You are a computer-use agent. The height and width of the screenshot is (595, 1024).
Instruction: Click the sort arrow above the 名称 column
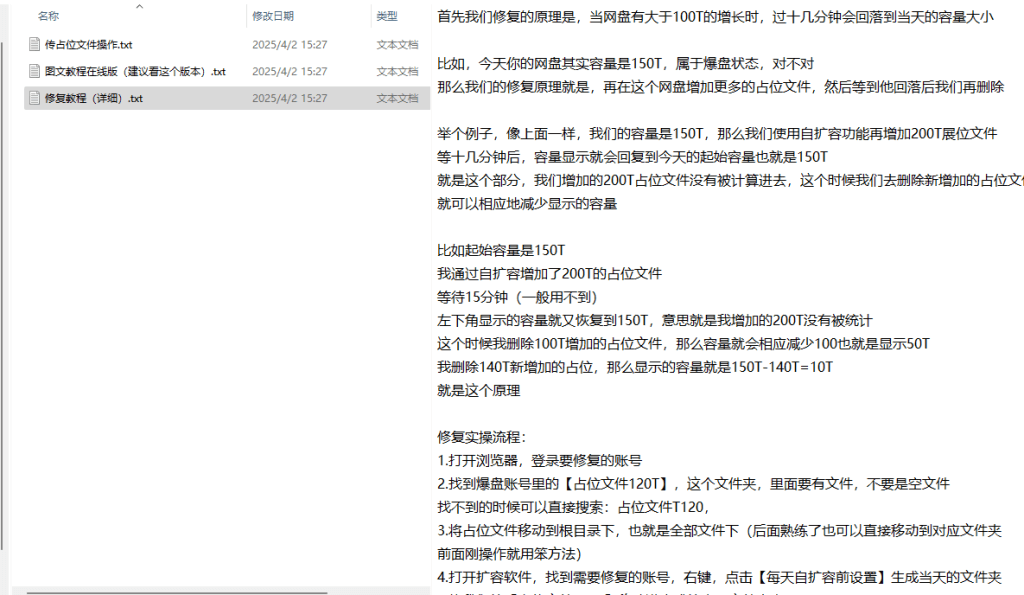pyautogui.click(x=139, y=6)
